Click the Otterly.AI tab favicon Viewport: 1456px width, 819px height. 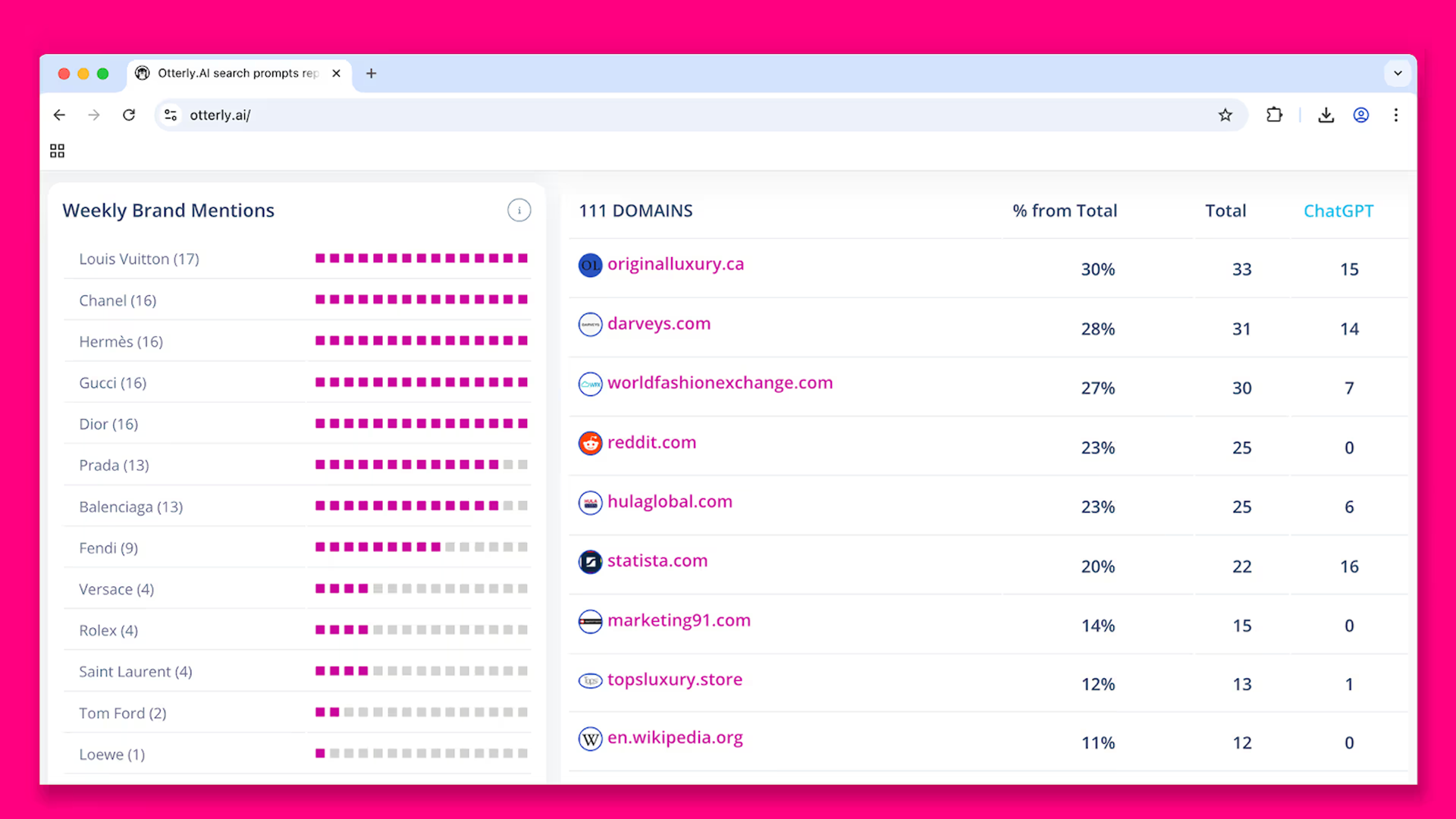pyautogui.click(x=142, y=73)
